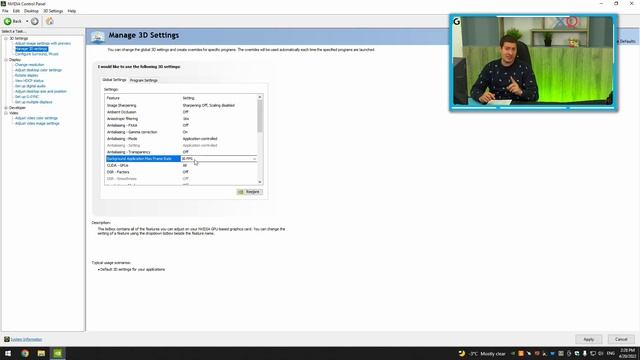Switch to the Program Settings tab
The image size is (640, 360).
[x=144, y=80]
